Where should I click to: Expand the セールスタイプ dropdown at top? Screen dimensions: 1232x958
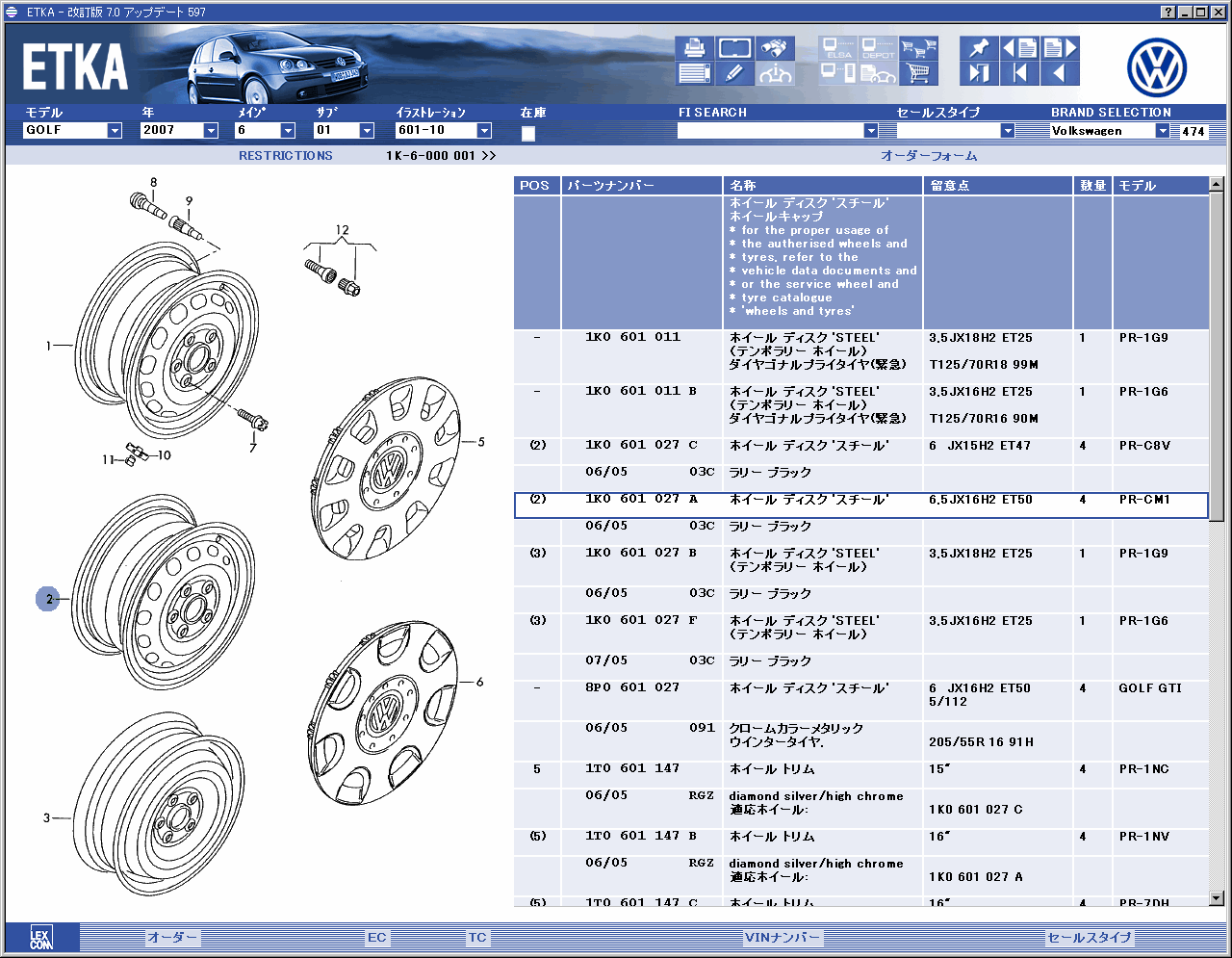1008,131
